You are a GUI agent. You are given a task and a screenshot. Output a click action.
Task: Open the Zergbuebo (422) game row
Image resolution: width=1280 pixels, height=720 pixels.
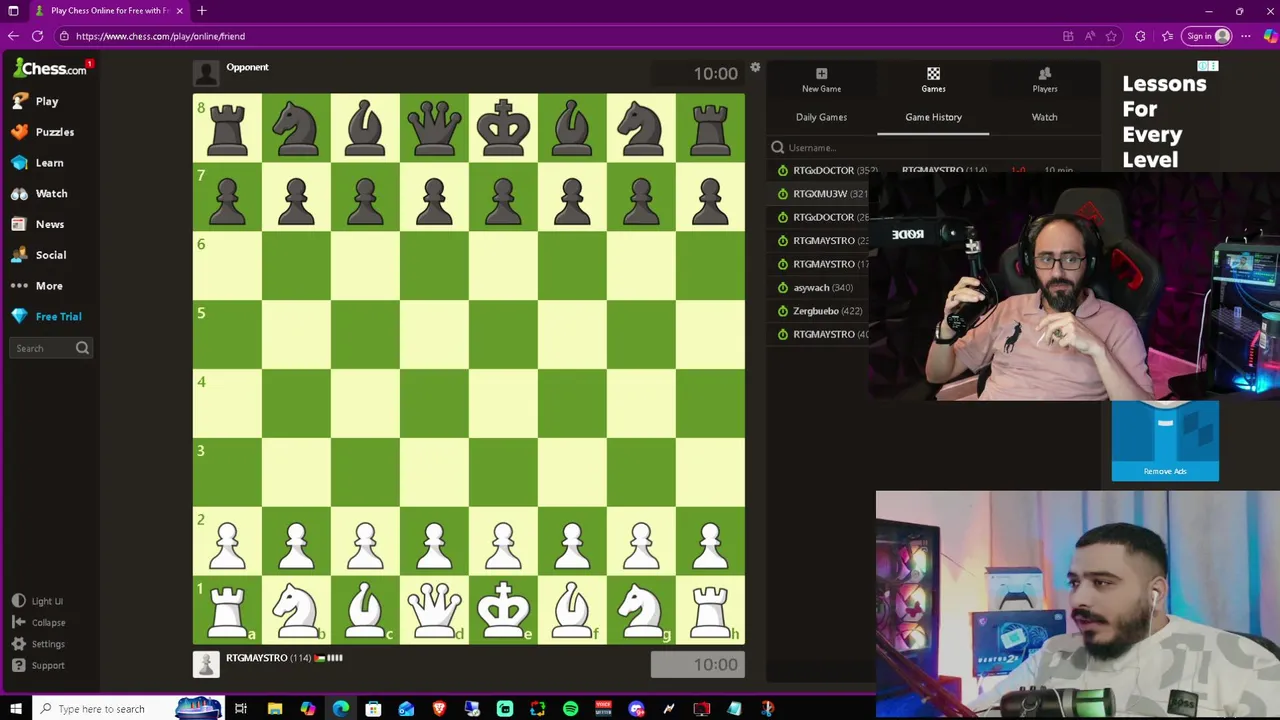pyautogui.click(x=820, y=311)
